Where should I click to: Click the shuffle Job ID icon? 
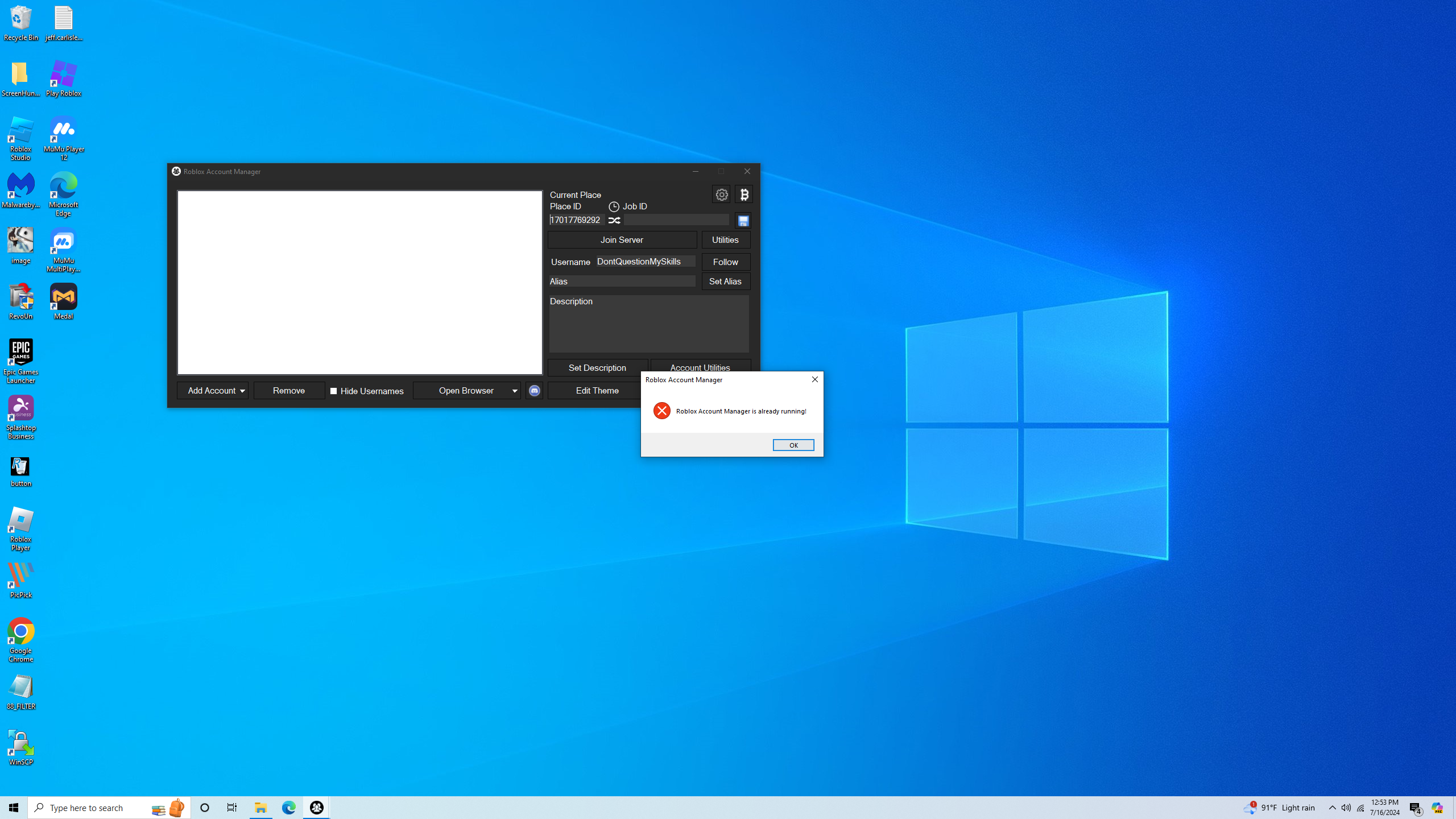pos(614,220)
